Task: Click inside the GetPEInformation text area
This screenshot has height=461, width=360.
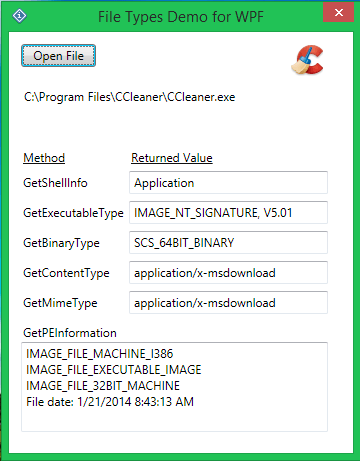Action: (x=174, y=387)
